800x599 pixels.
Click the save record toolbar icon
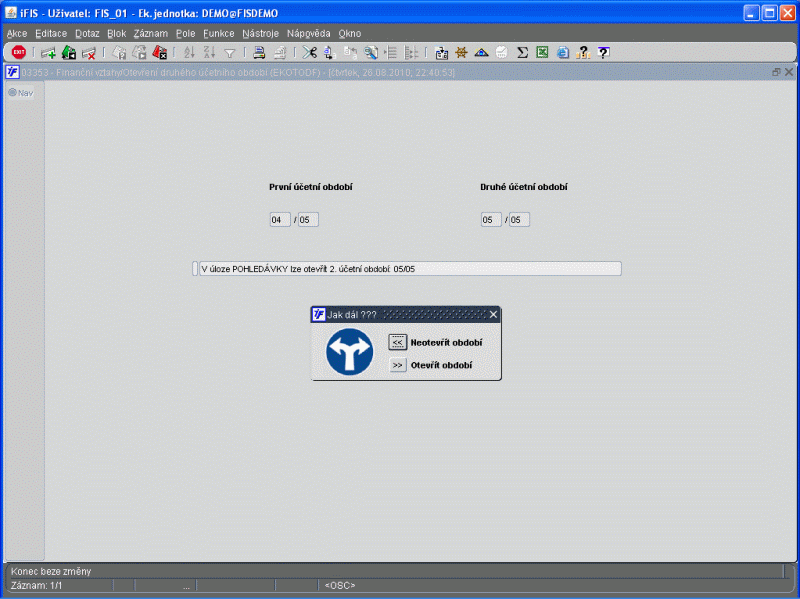(68, 53)
